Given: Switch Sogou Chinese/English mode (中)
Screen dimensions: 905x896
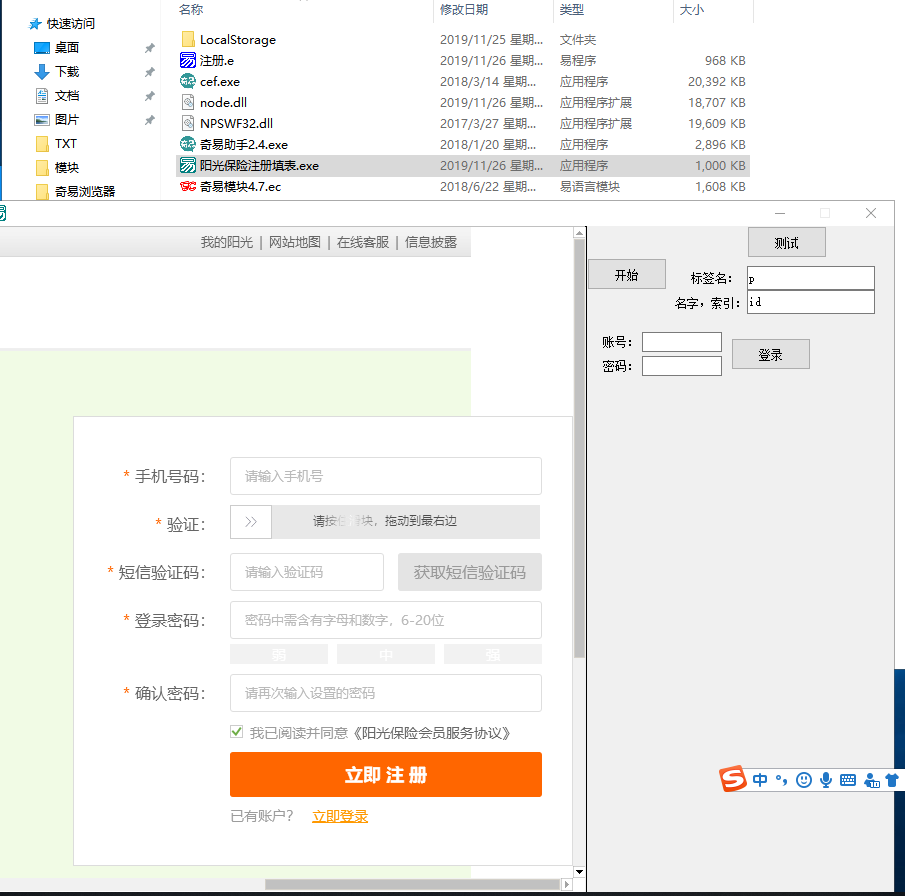Looking at the screenshot, I should point(760,781).
